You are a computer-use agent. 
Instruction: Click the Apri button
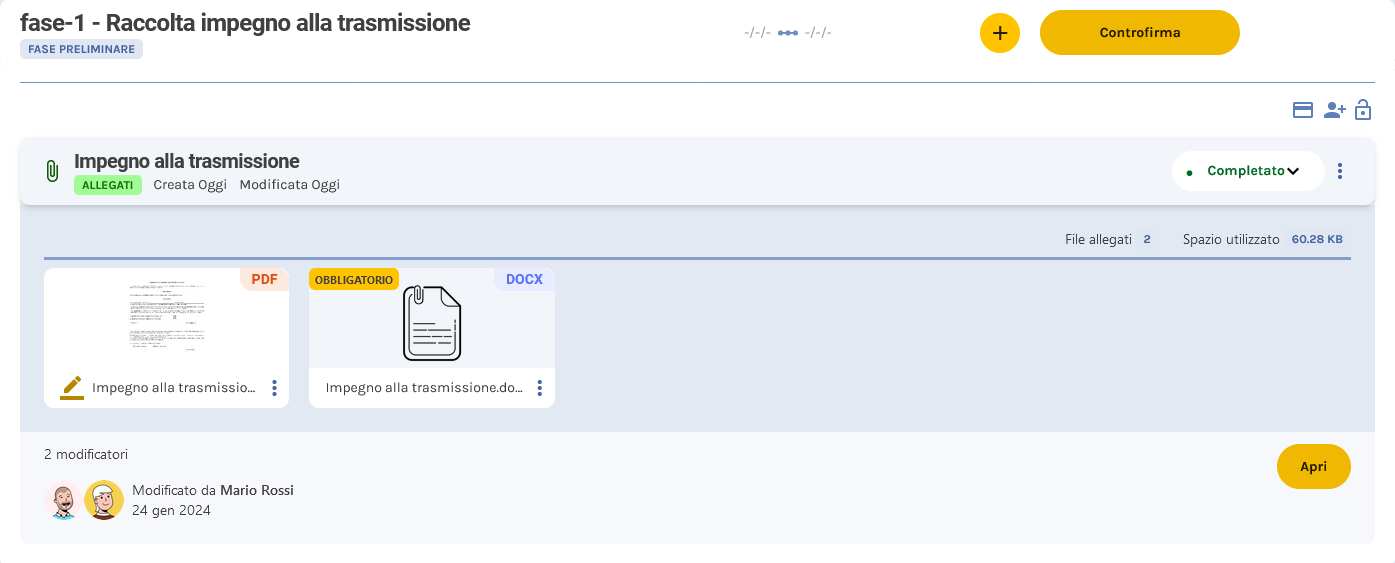click(x=1313, y=467)
